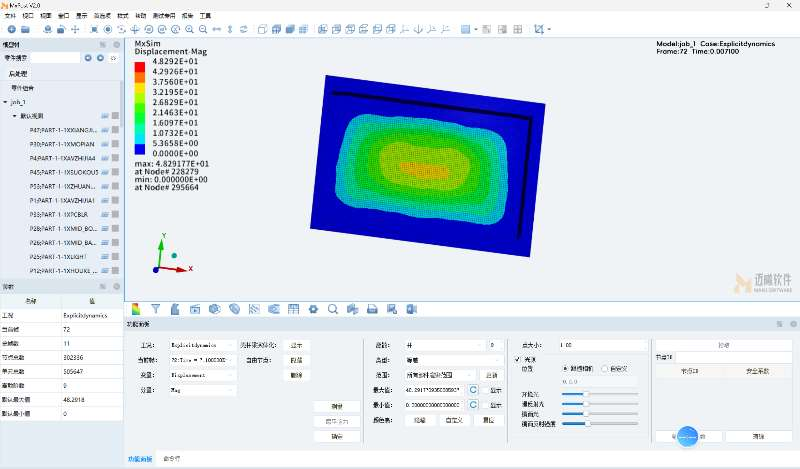The height and width of the screenshot is (469, 800).
Task: Click the rainbow contour plot icon
Action: click(136, 309)
